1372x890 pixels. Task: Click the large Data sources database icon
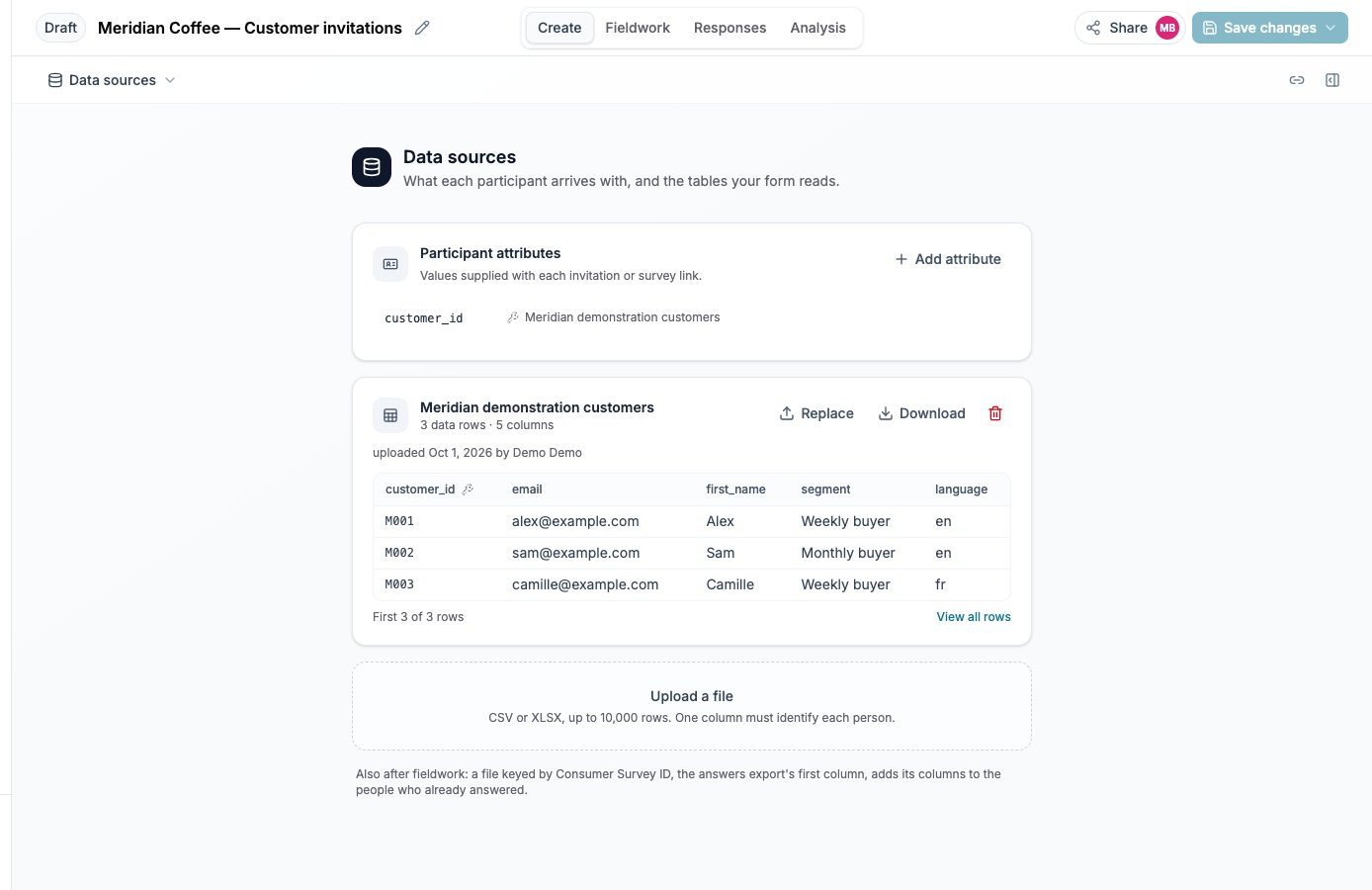(x=372, y=167)
